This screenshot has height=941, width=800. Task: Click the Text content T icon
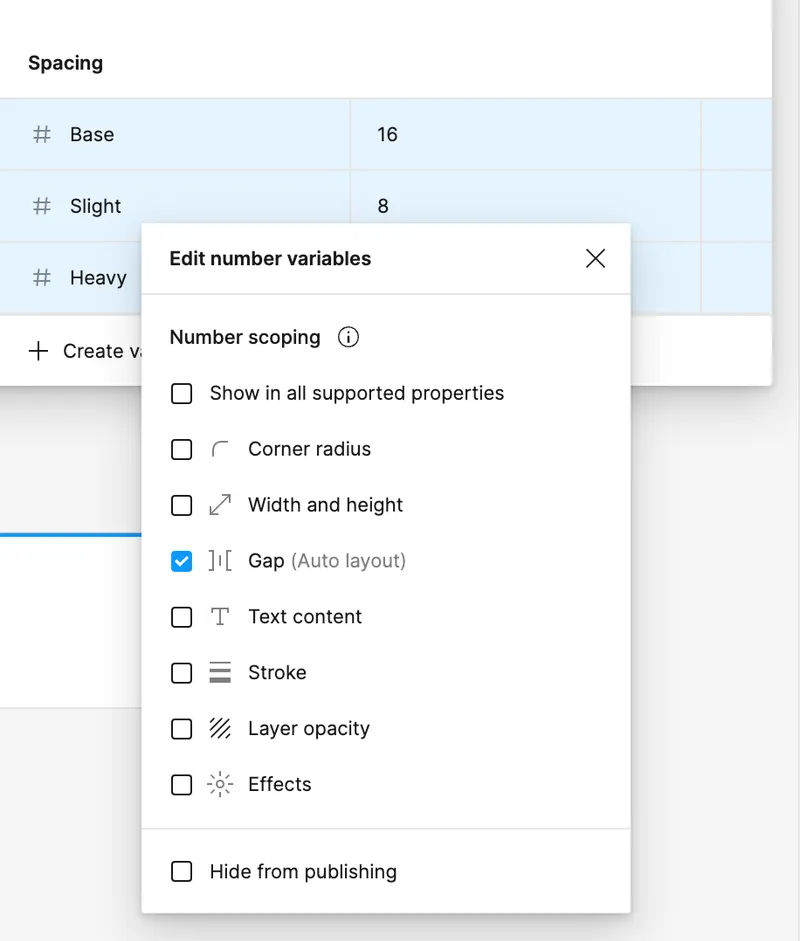pos(220,617)
